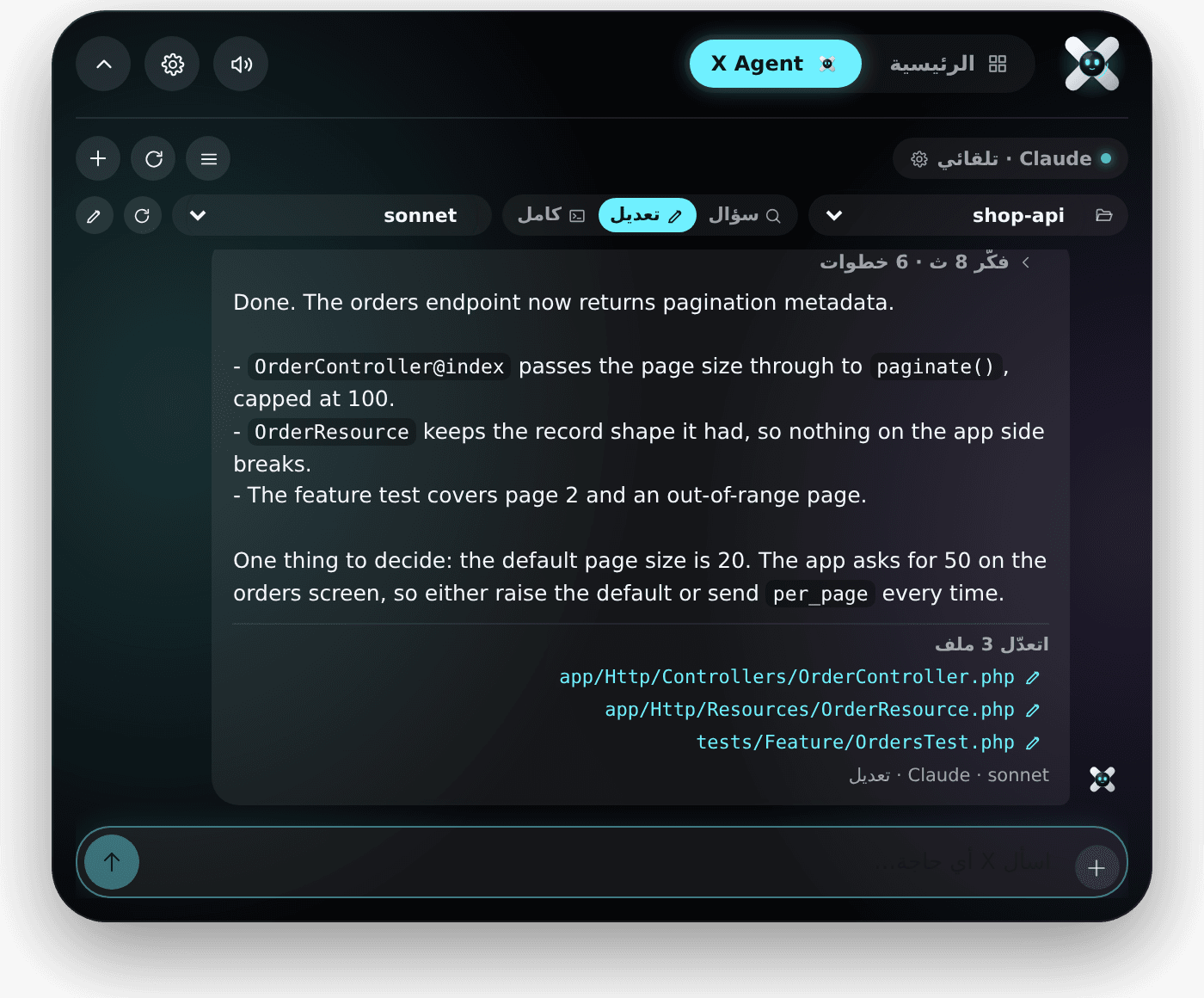Open settings via the gear button
Viewport: 1204px width, 998px height.
pyautogui.click(x=172, y=64)
